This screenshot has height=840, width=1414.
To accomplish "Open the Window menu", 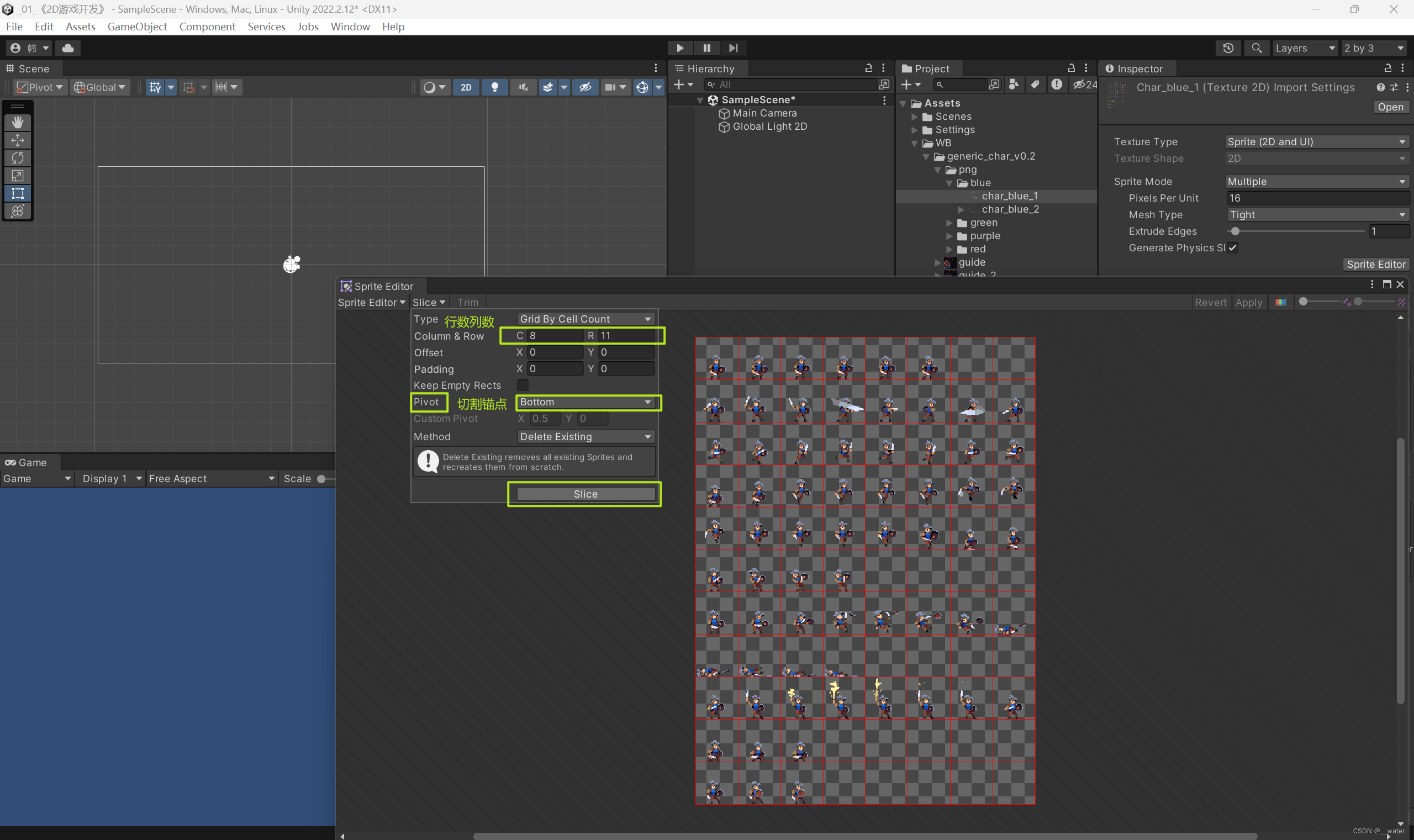I will pos(350,27).
